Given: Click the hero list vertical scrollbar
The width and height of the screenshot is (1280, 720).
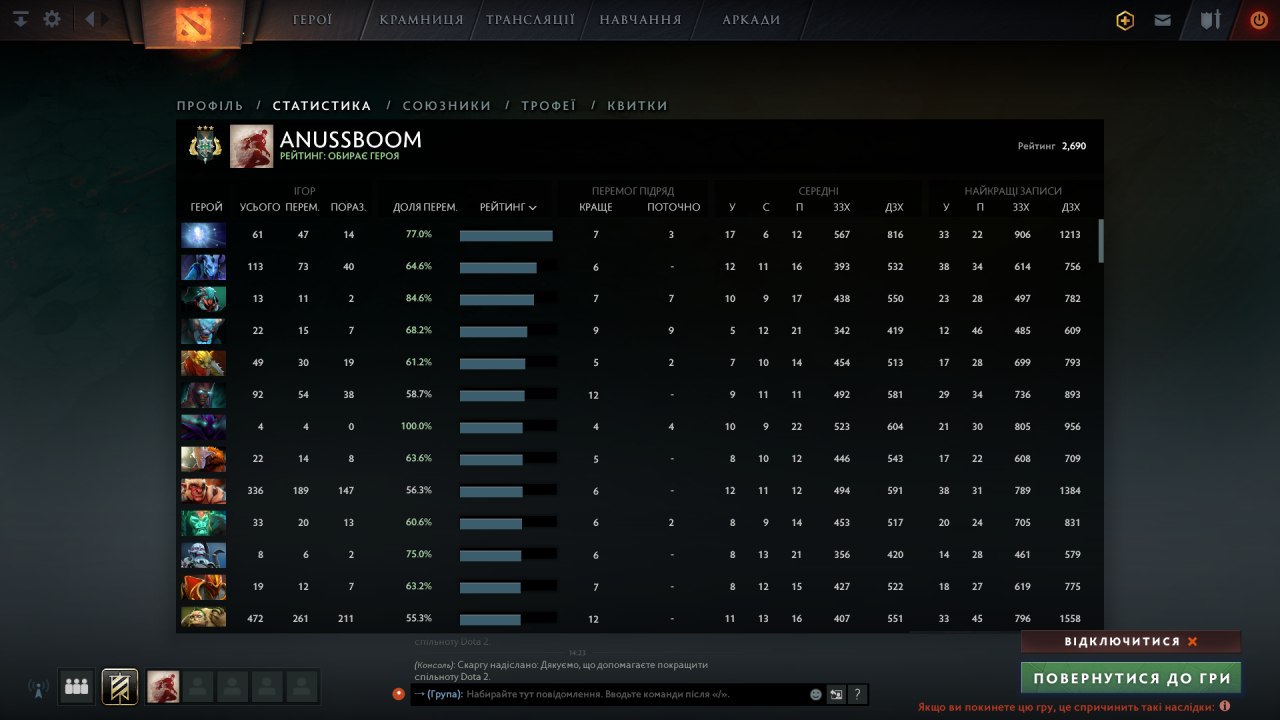Looking at the screenshot, I should tap(1101, 240).
